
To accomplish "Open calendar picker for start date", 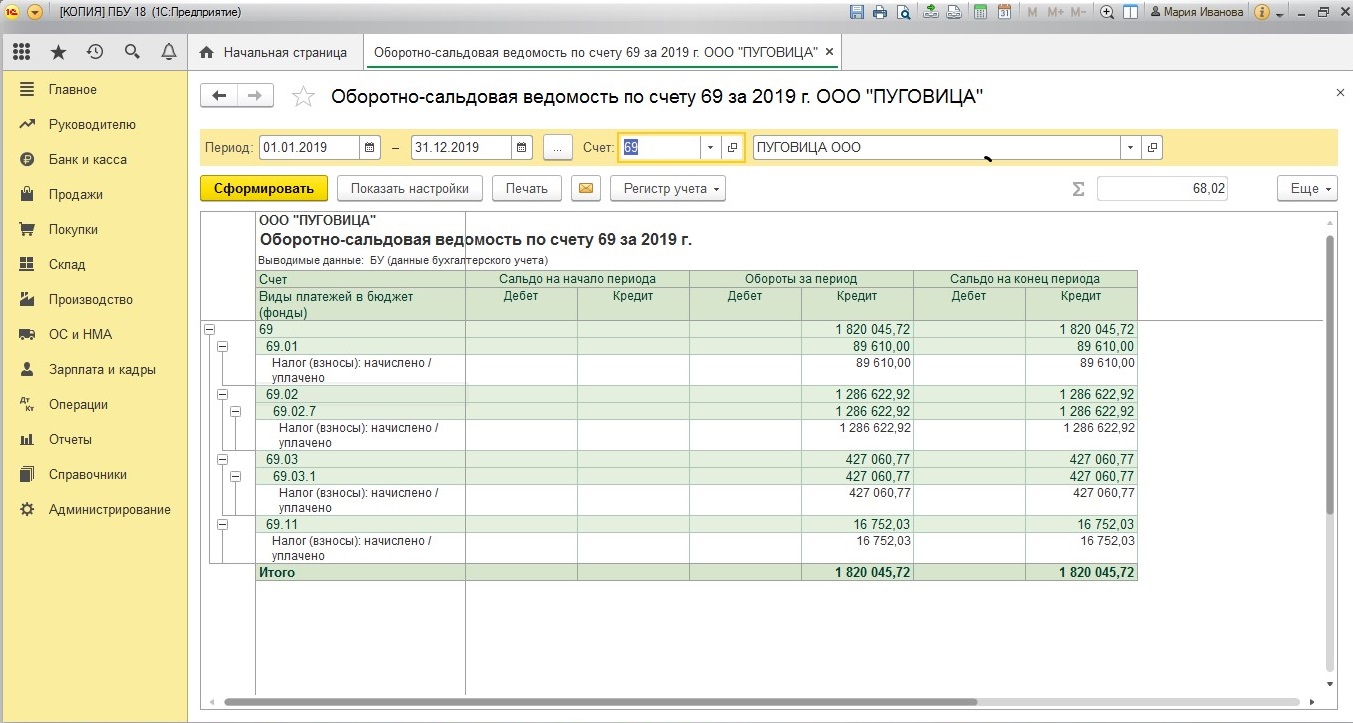I will click(370, 147).
